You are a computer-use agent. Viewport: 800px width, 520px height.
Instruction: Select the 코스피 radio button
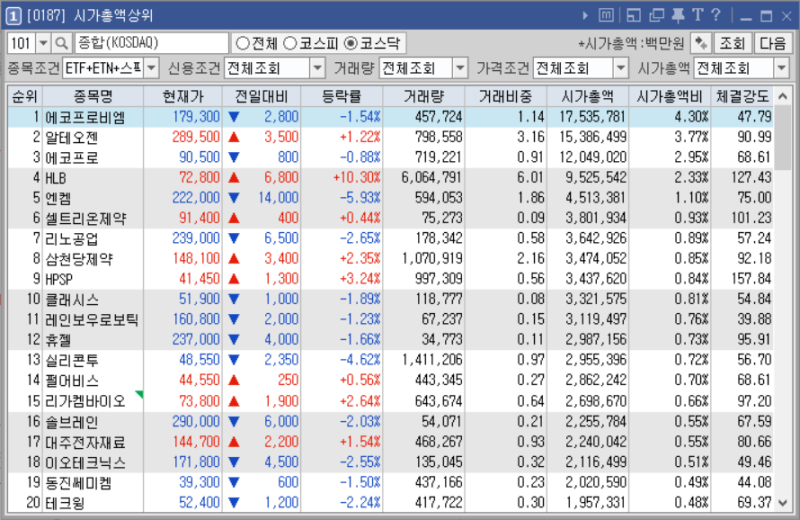pyautogui.click(x=290, y=44)
